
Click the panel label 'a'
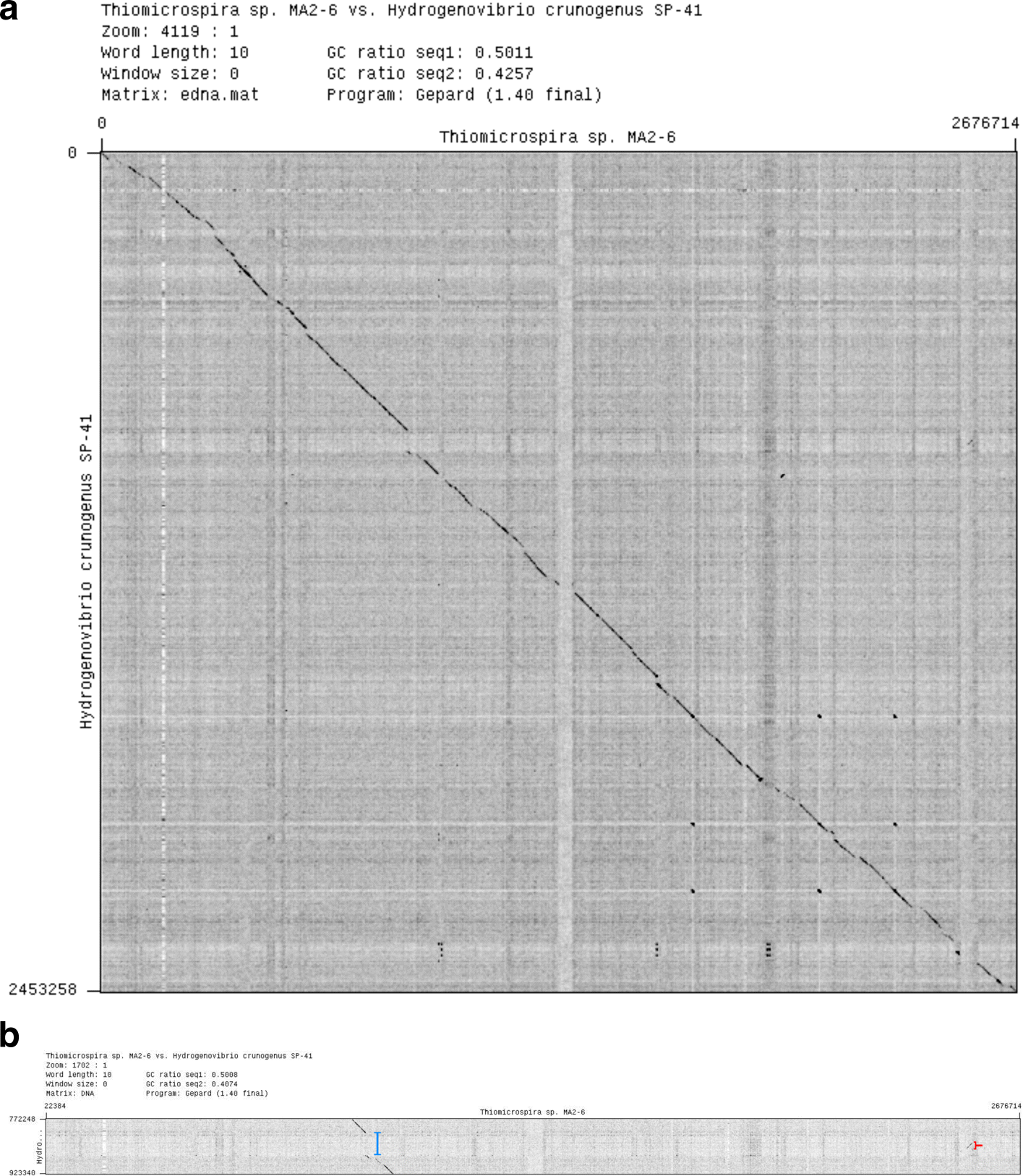click(x=9, y=11)
